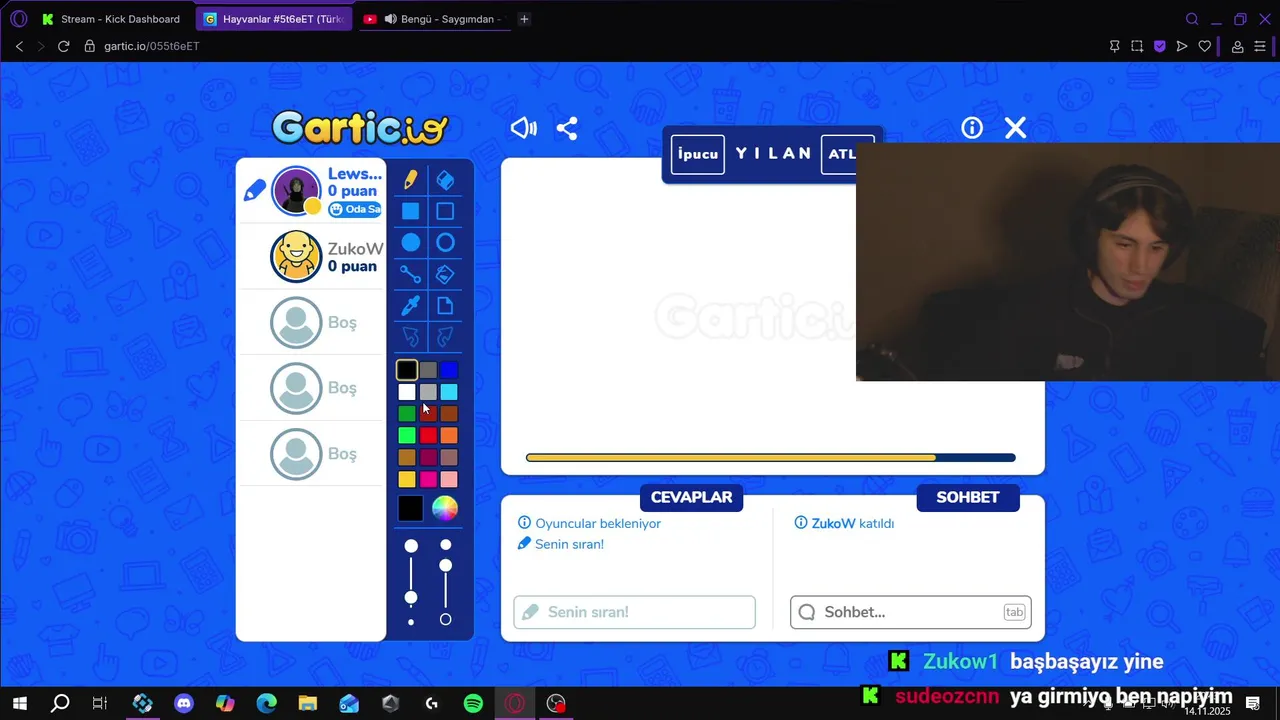Pick the orange color swatch

[449, 435]
